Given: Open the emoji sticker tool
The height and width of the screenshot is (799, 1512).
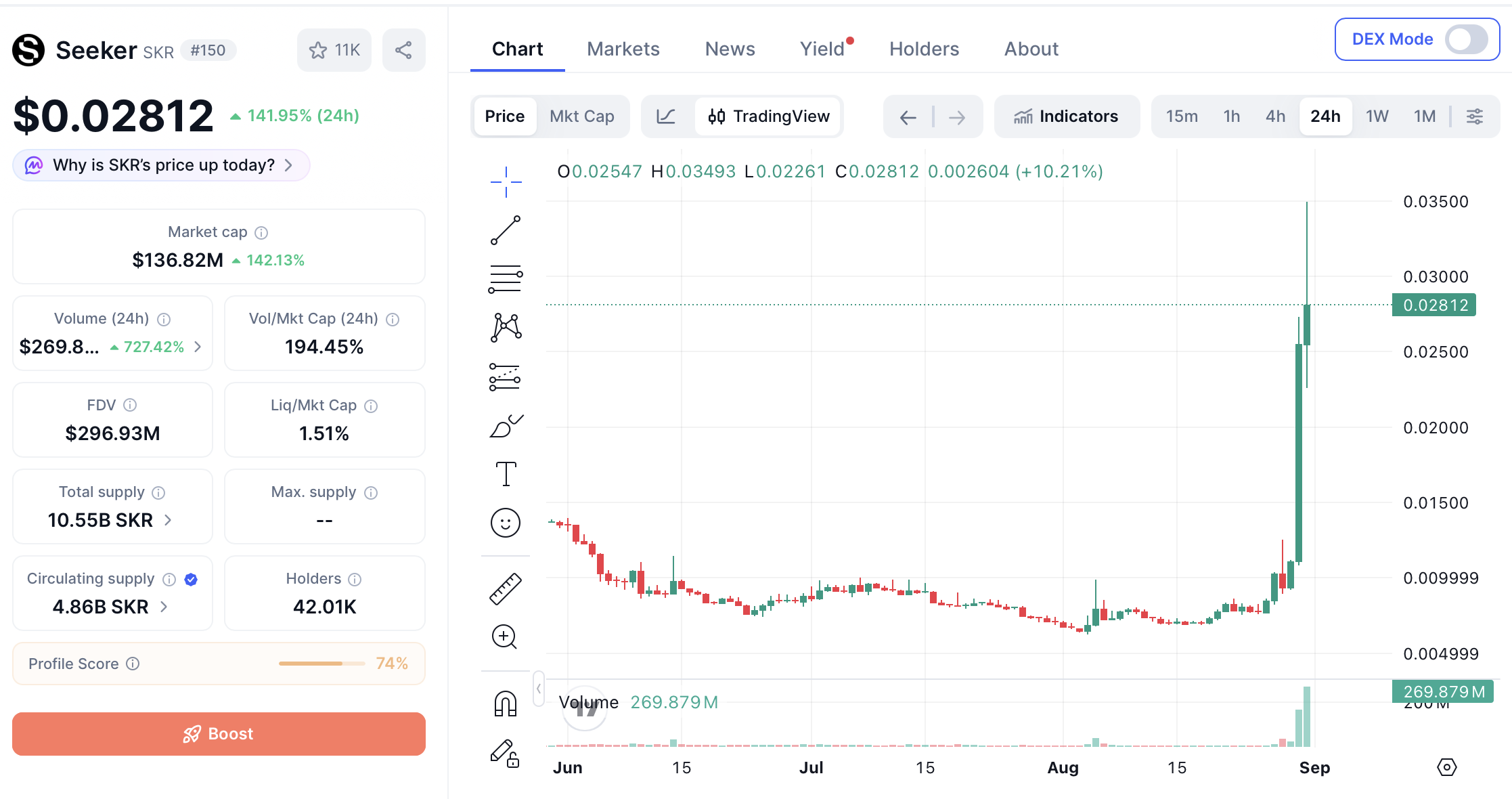Looking at the screenshot, I should coord(506,523).
